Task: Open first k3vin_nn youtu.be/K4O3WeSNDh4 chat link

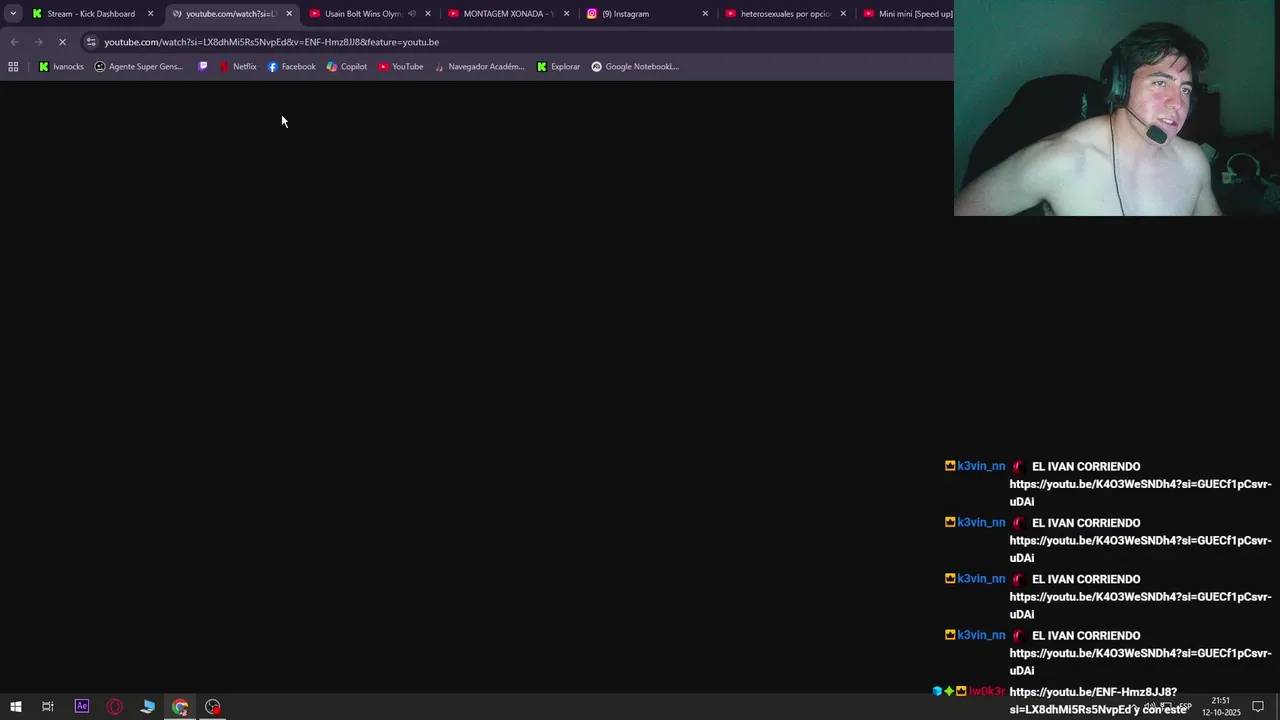Action: point(1140,493)
